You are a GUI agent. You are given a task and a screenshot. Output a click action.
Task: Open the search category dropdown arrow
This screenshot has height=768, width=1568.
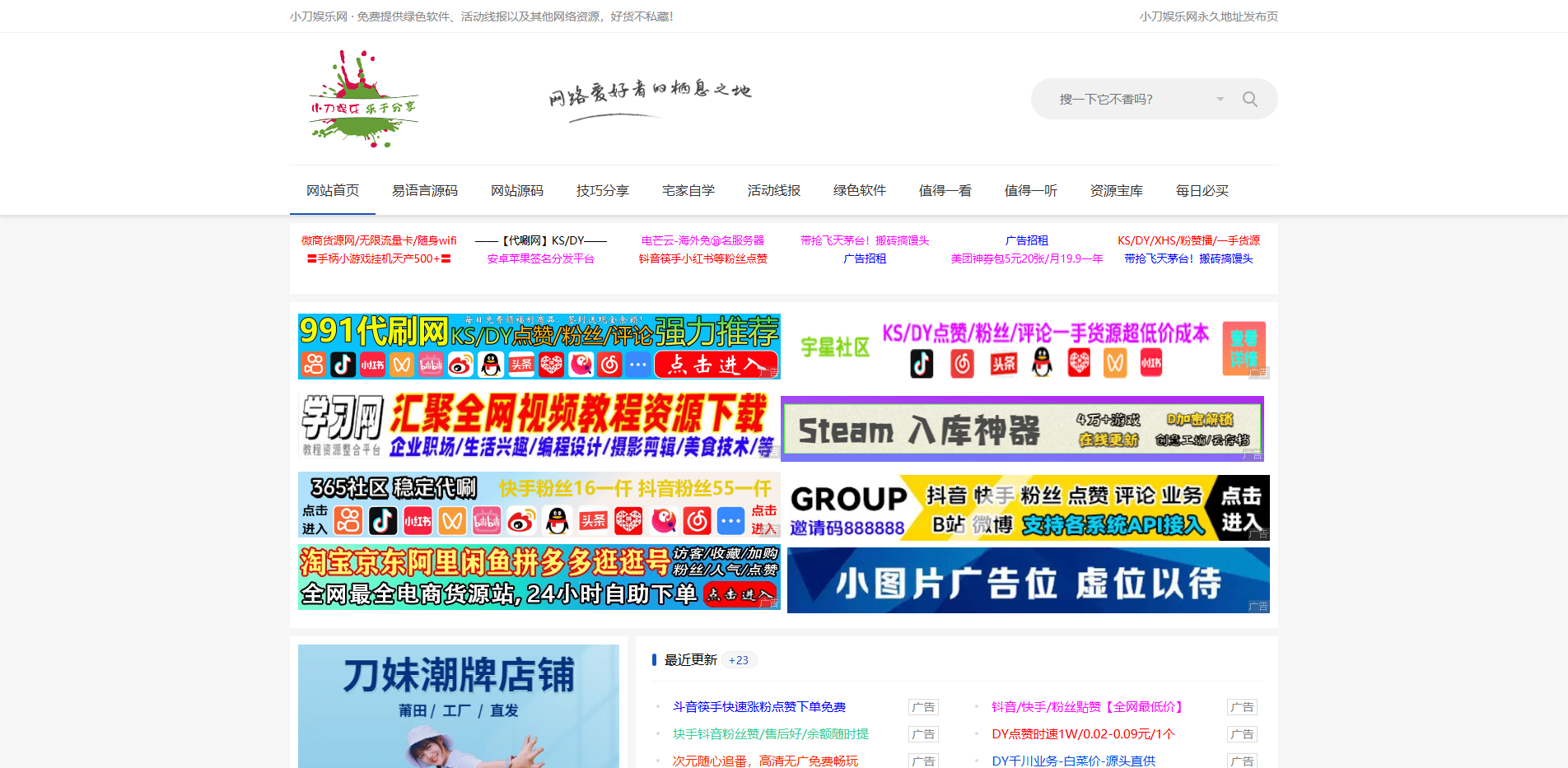click(1220, 98)
